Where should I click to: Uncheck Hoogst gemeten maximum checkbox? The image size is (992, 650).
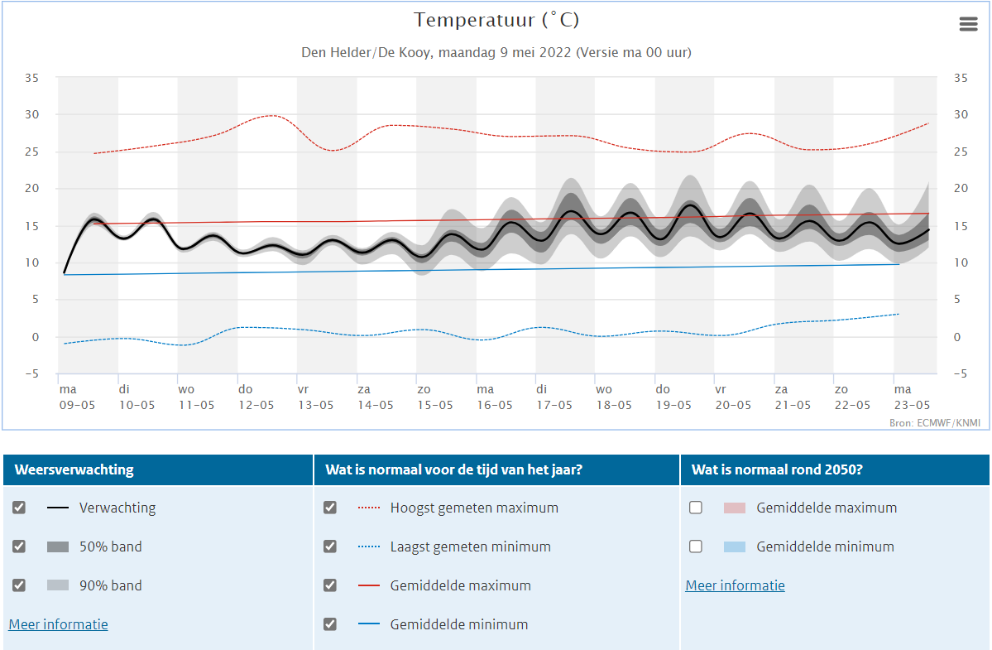330,508
